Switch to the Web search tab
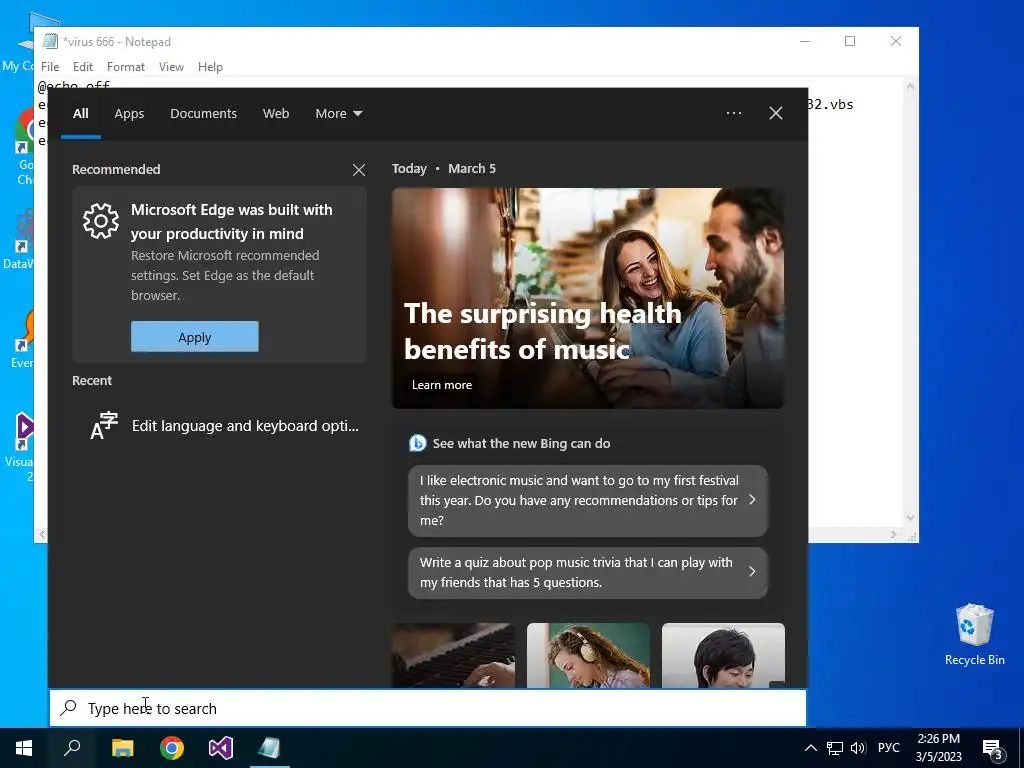Screen dimensions: 1024x768 coord(276,114)
